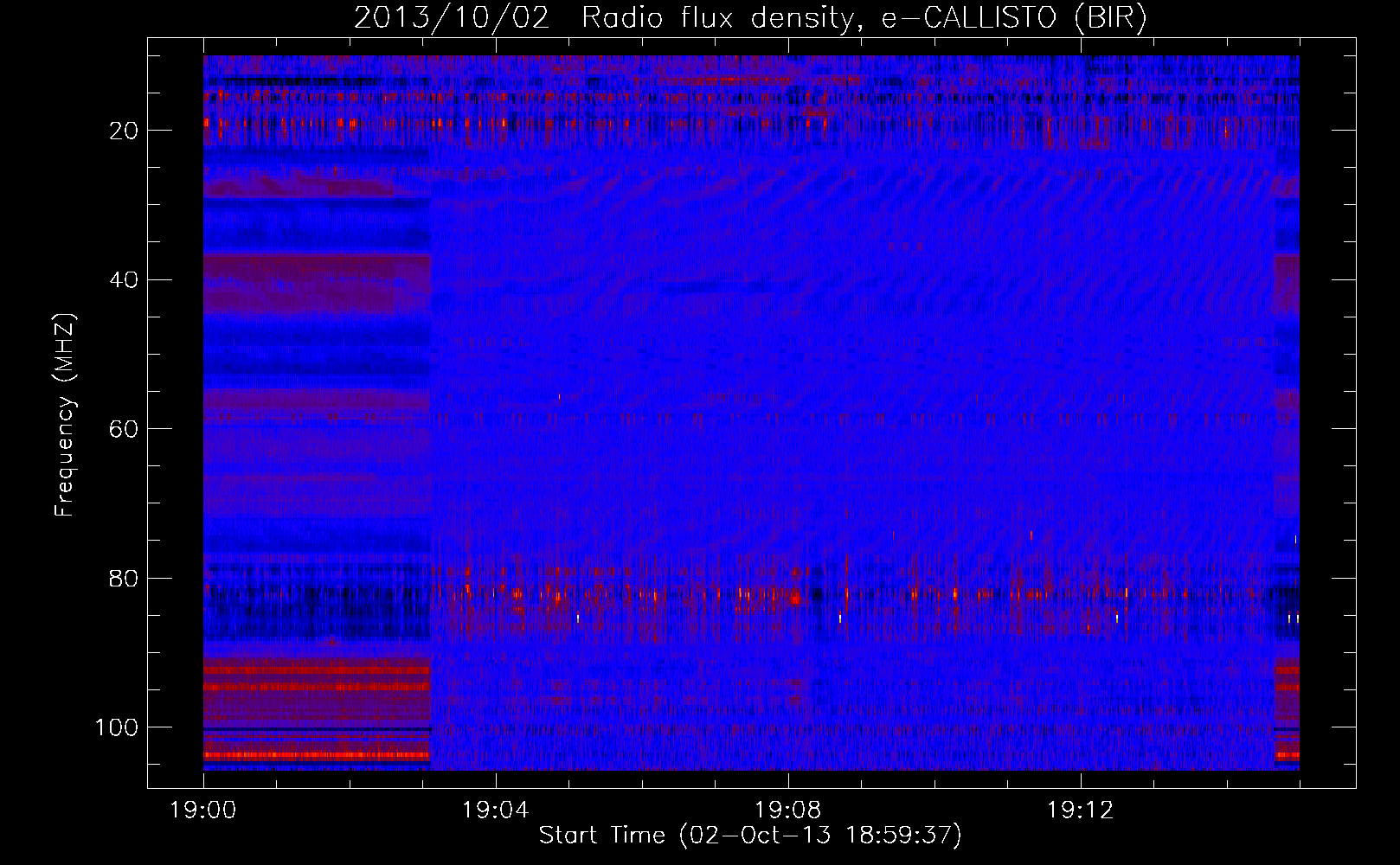
Task: Select the 19:12 time tick label
Action: (x=1080, y=811)
